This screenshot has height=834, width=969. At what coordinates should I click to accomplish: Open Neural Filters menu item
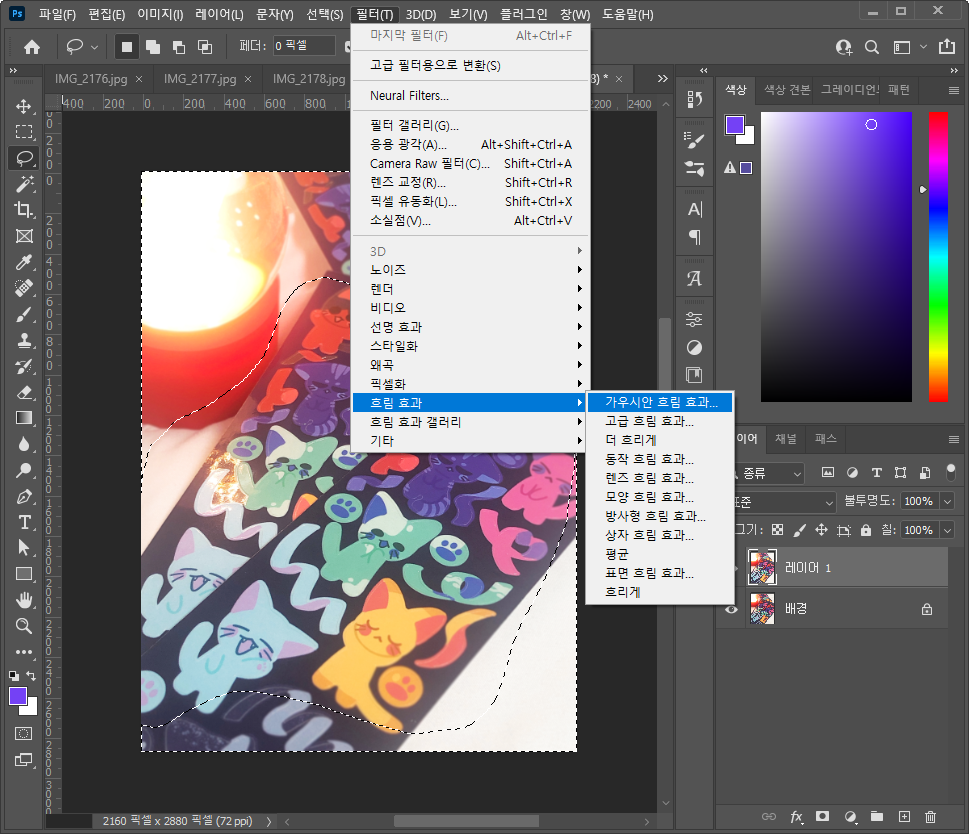(470, 96)
